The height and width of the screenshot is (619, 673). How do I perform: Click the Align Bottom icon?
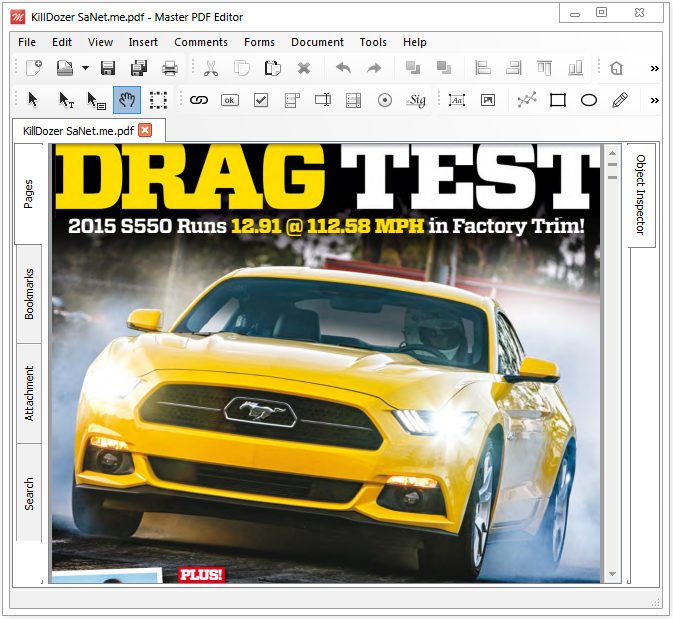[x=576, y=68]
